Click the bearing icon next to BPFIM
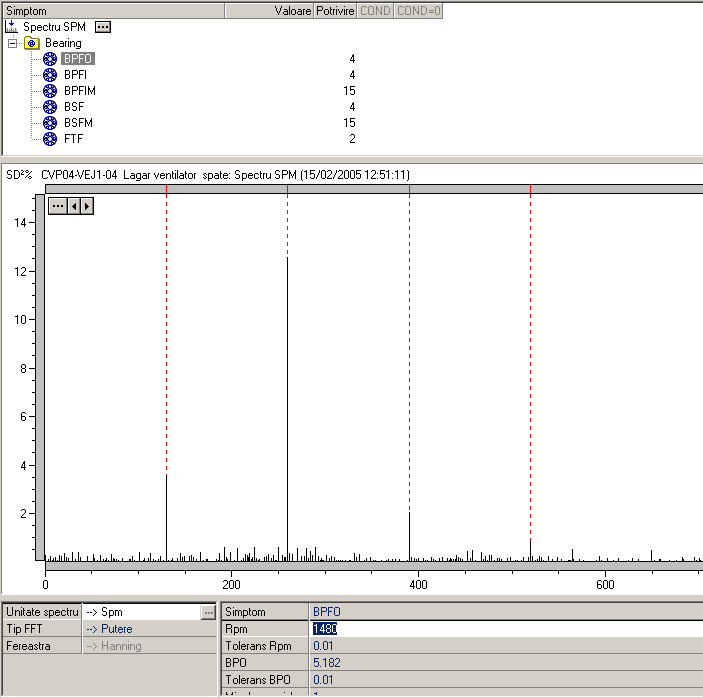 click(50, 91)
